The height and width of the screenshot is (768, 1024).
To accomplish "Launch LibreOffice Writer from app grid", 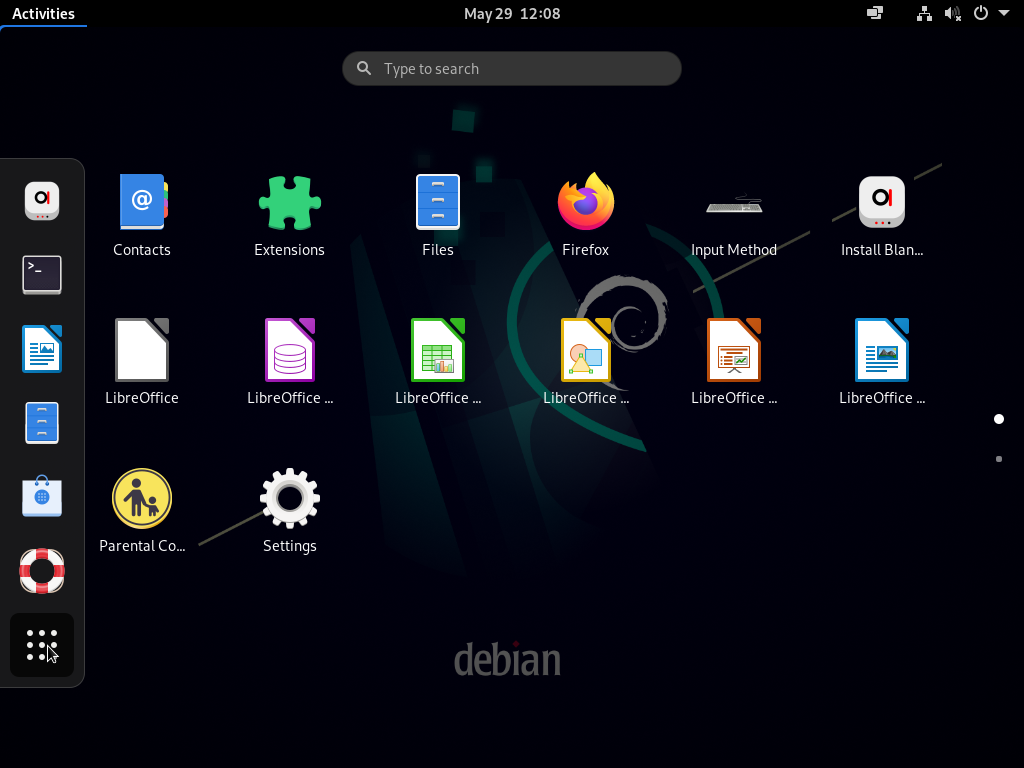I will point(882,362).
